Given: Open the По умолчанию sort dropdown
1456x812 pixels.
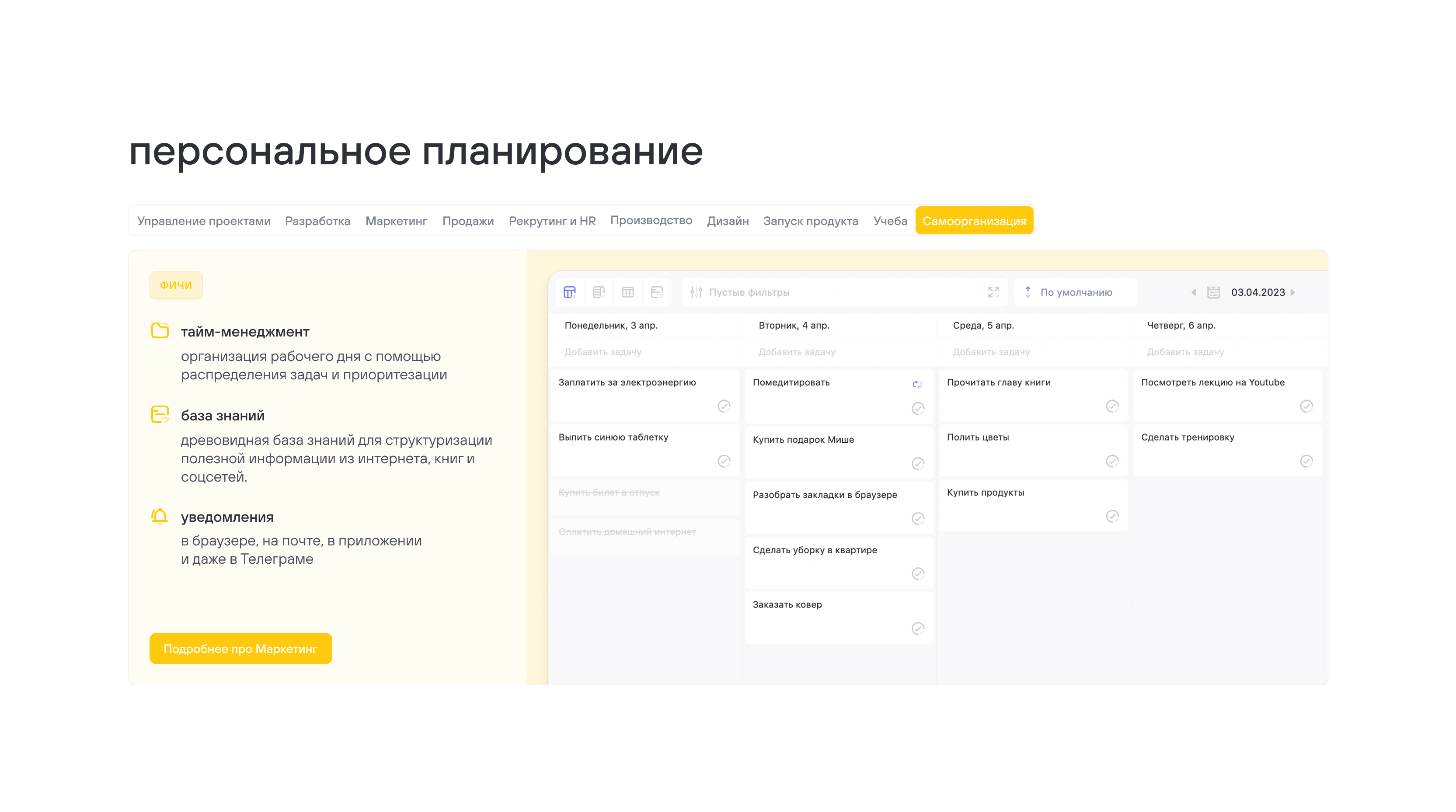Looking at the screenshot, I should (1075, 292).
